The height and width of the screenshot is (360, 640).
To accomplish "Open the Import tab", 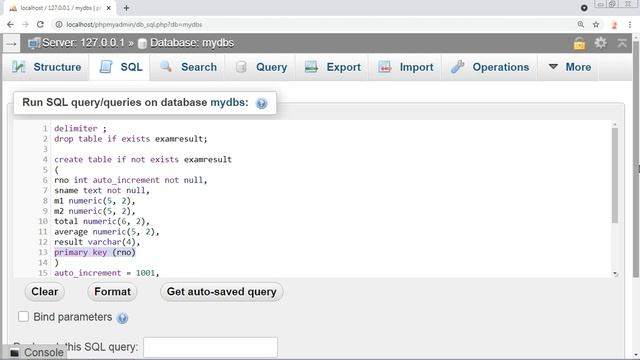I will click(x=406, y=67).
